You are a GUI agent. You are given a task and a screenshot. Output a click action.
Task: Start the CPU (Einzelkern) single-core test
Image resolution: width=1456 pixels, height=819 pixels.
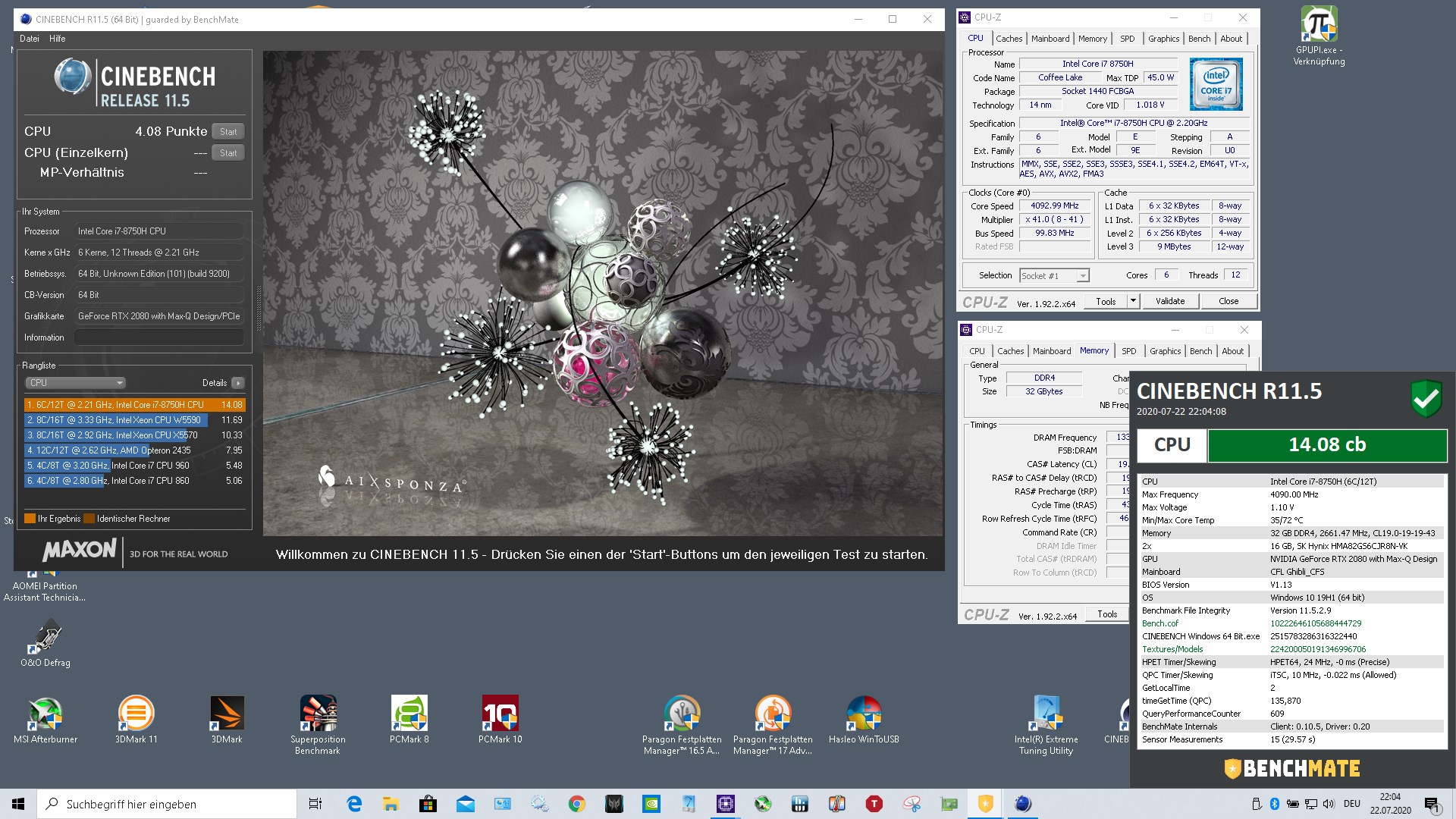point(227,152)
